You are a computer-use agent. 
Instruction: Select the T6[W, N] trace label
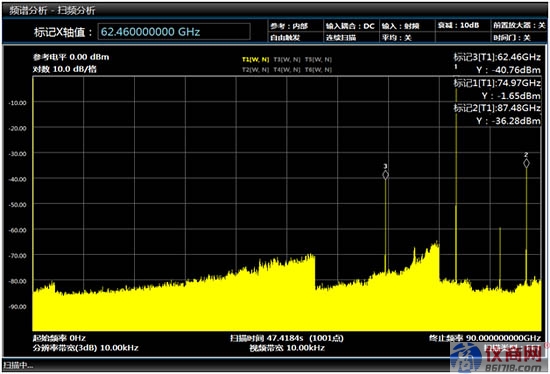[x=318, y=70]
